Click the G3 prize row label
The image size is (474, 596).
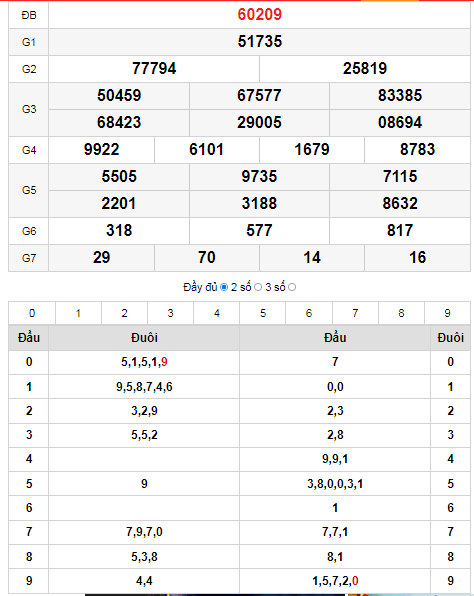(29, 109)
